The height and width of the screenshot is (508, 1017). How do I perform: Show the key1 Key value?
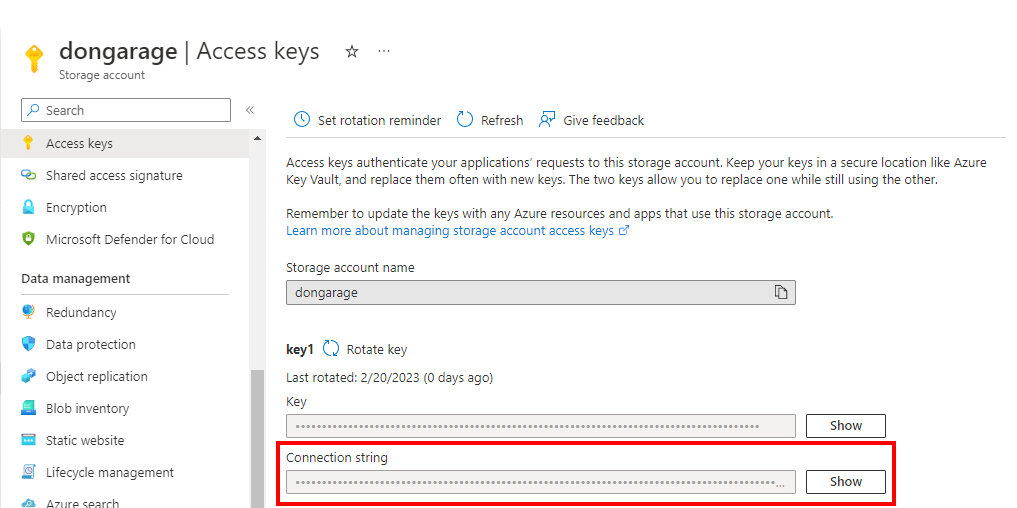(x=845, y=426)
